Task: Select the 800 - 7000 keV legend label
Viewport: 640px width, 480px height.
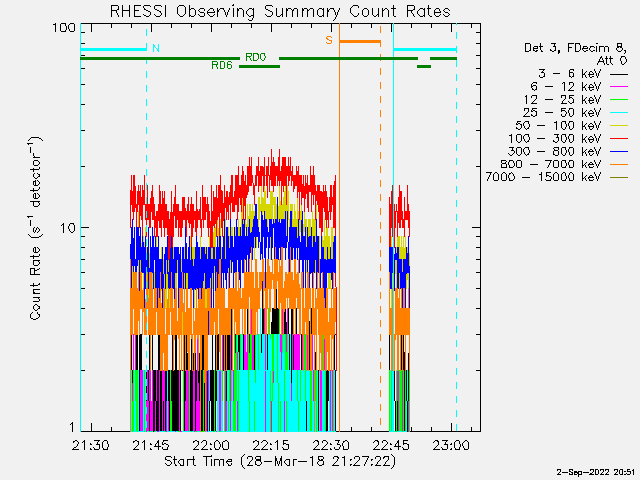Action: pos(551,164)
